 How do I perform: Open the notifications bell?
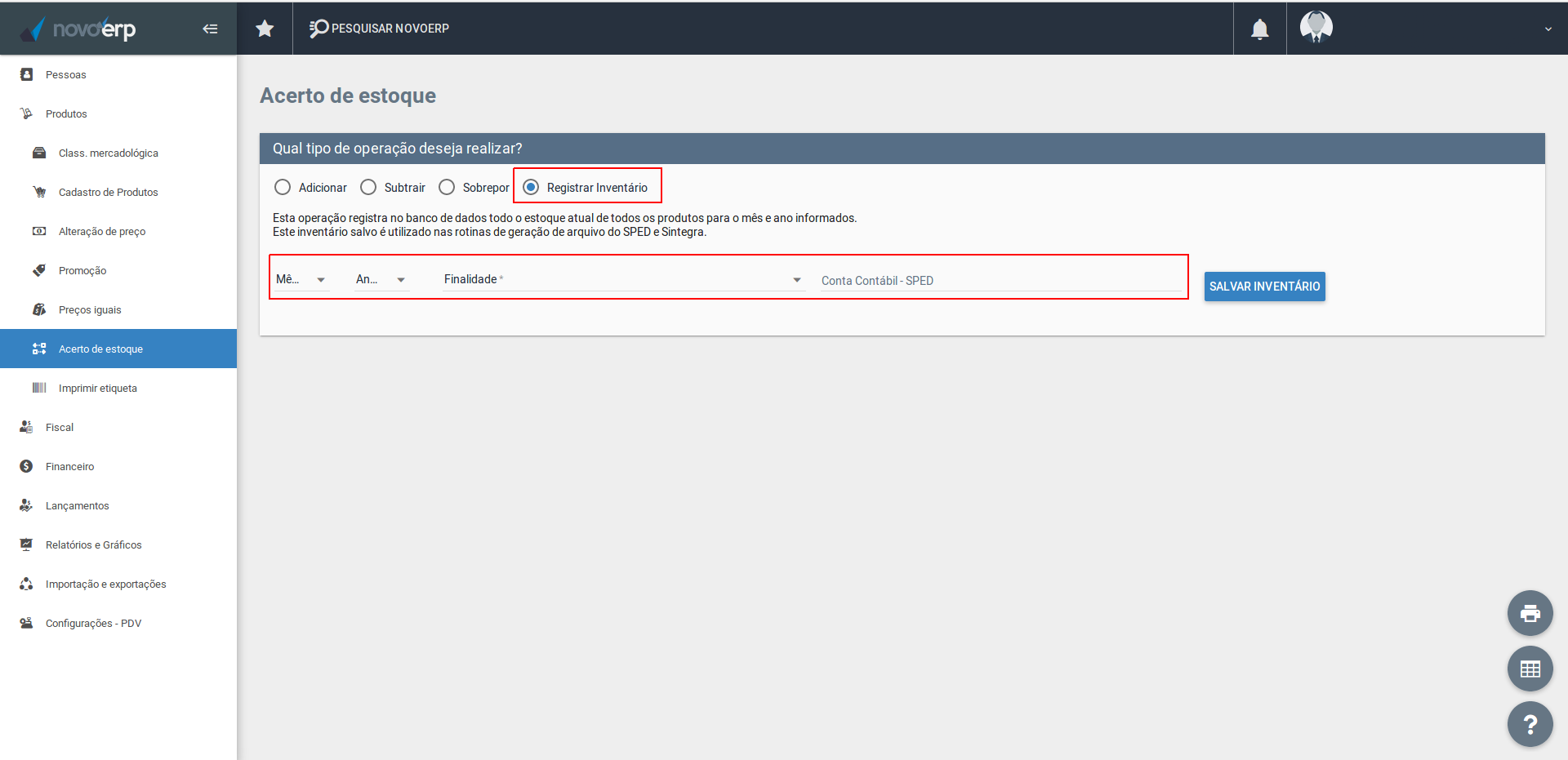1259,29
